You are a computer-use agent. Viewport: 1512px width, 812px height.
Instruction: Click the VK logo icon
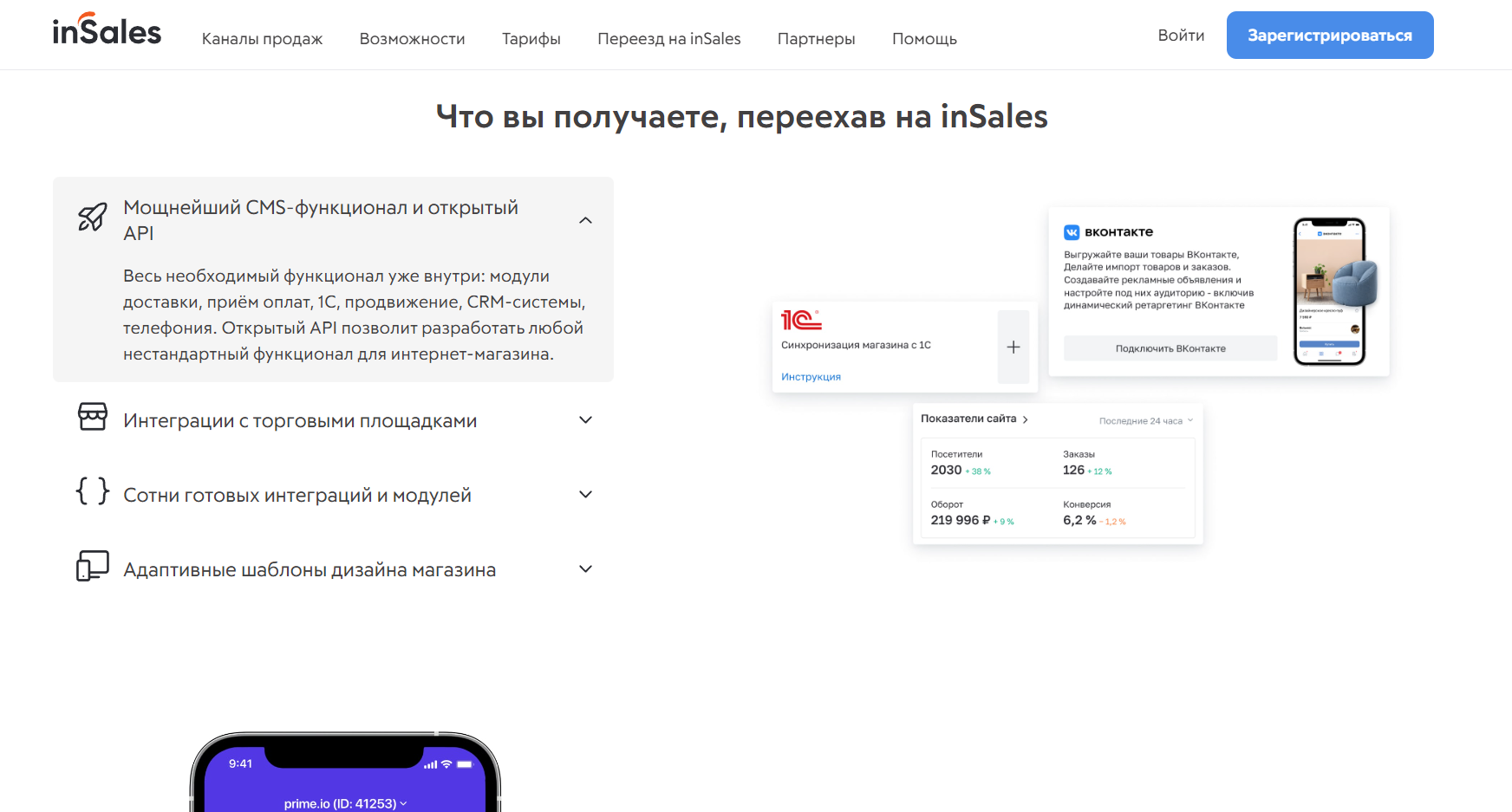coord(1072,232)
